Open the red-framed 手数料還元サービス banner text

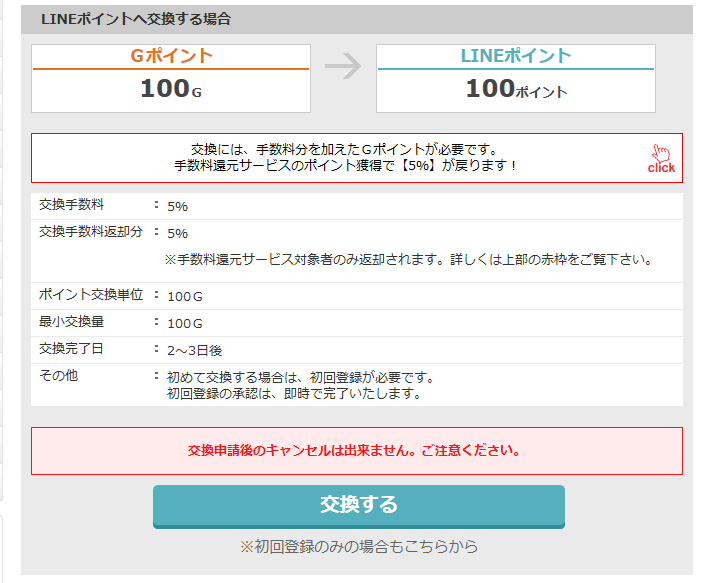coord(345,158)
